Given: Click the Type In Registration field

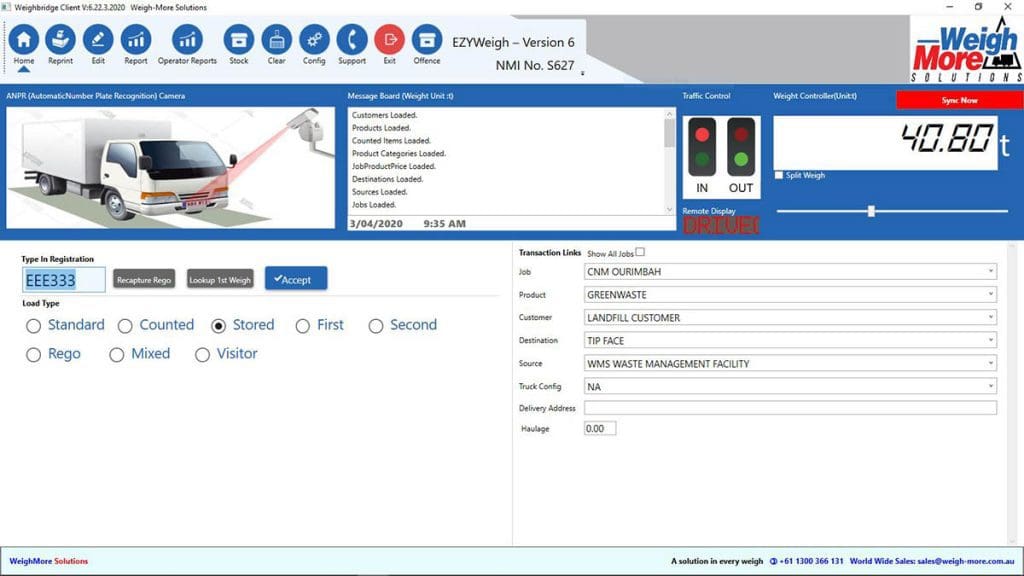Looking at the screenshot, I should pyautogui.click(x=63, y=280).
